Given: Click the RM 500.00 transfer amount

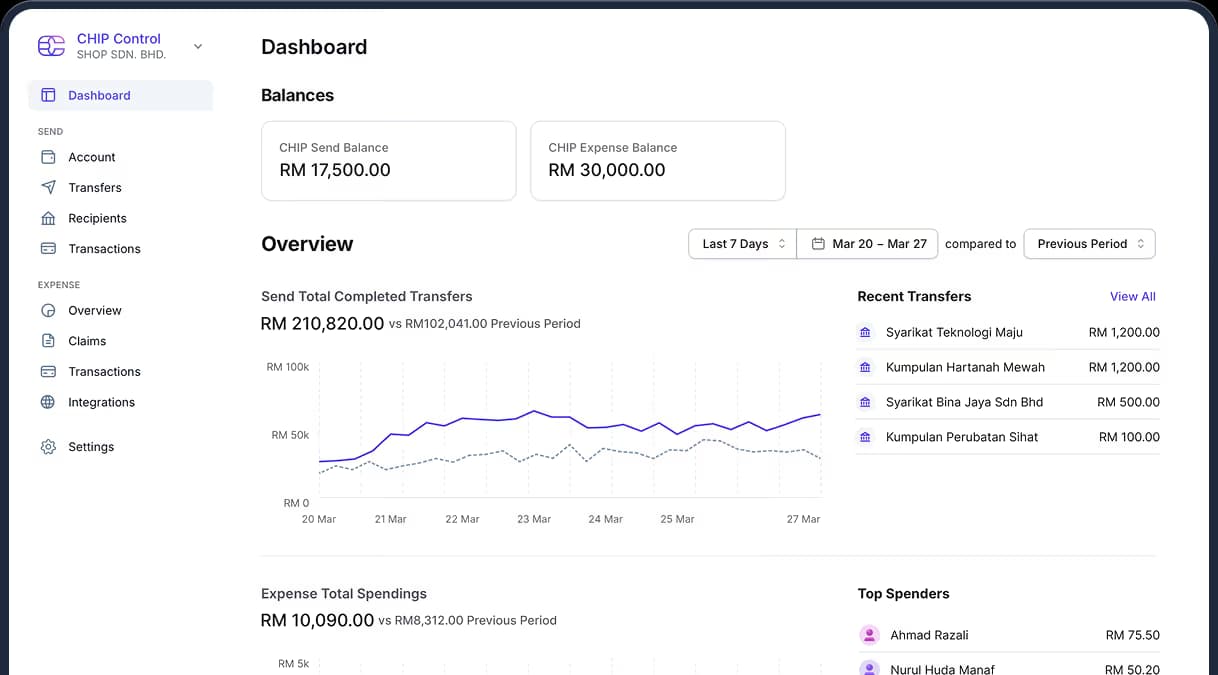Looking at the screenshot, I should click(1128, 402).
